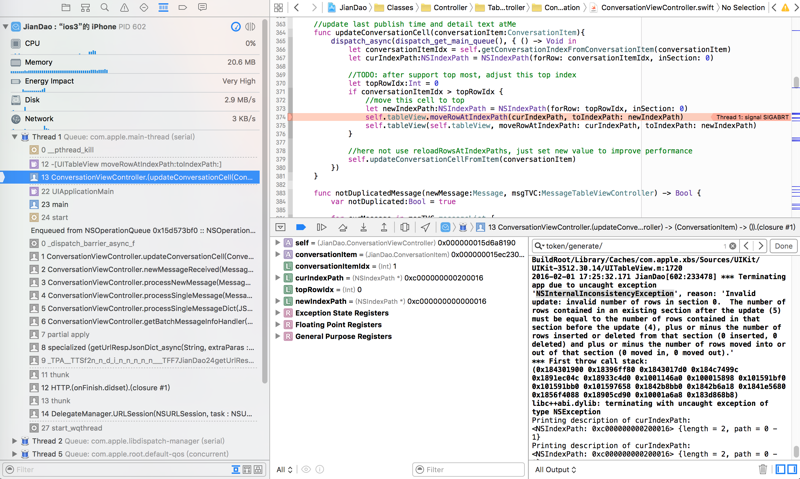This screenshot has height=479, width=800.
Task: Toggle breakpoints activation in debug bar
Action: (x=300, y=228)
